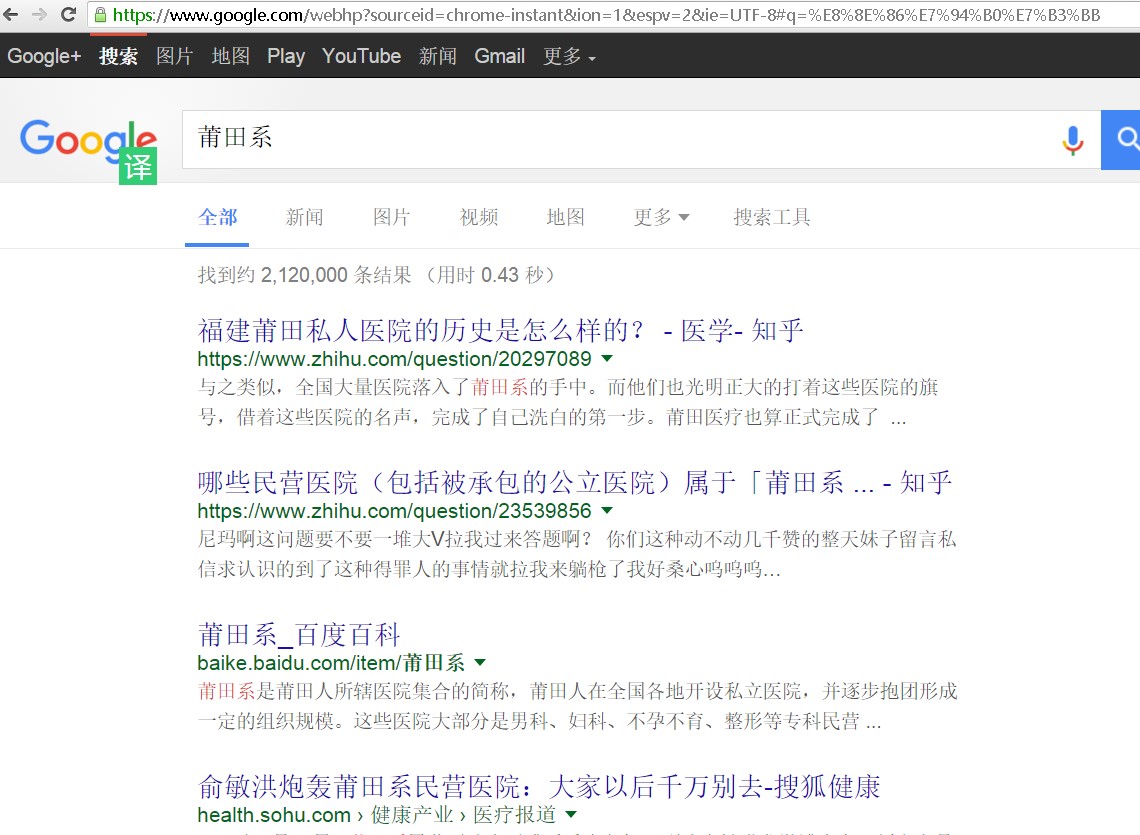Click the browser back arrow
Image resolution: width=1140 pixels, height=835 pixels.
coord(11,14)
